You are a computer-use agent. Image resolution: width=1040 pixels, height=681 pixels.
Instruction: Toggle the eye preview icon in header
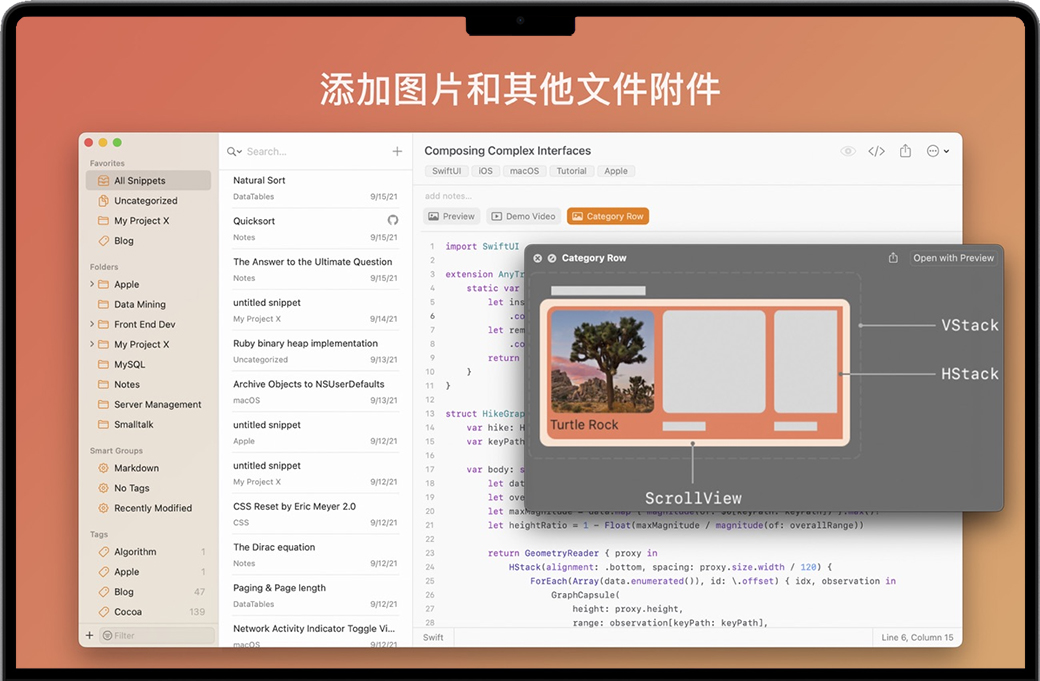[x=848, y=151]
